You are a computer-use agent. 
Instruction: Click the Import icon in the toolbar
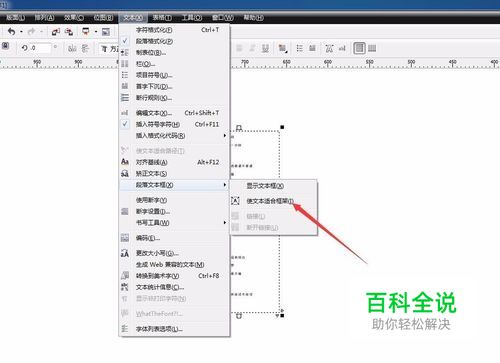click(x=56, y=32)
